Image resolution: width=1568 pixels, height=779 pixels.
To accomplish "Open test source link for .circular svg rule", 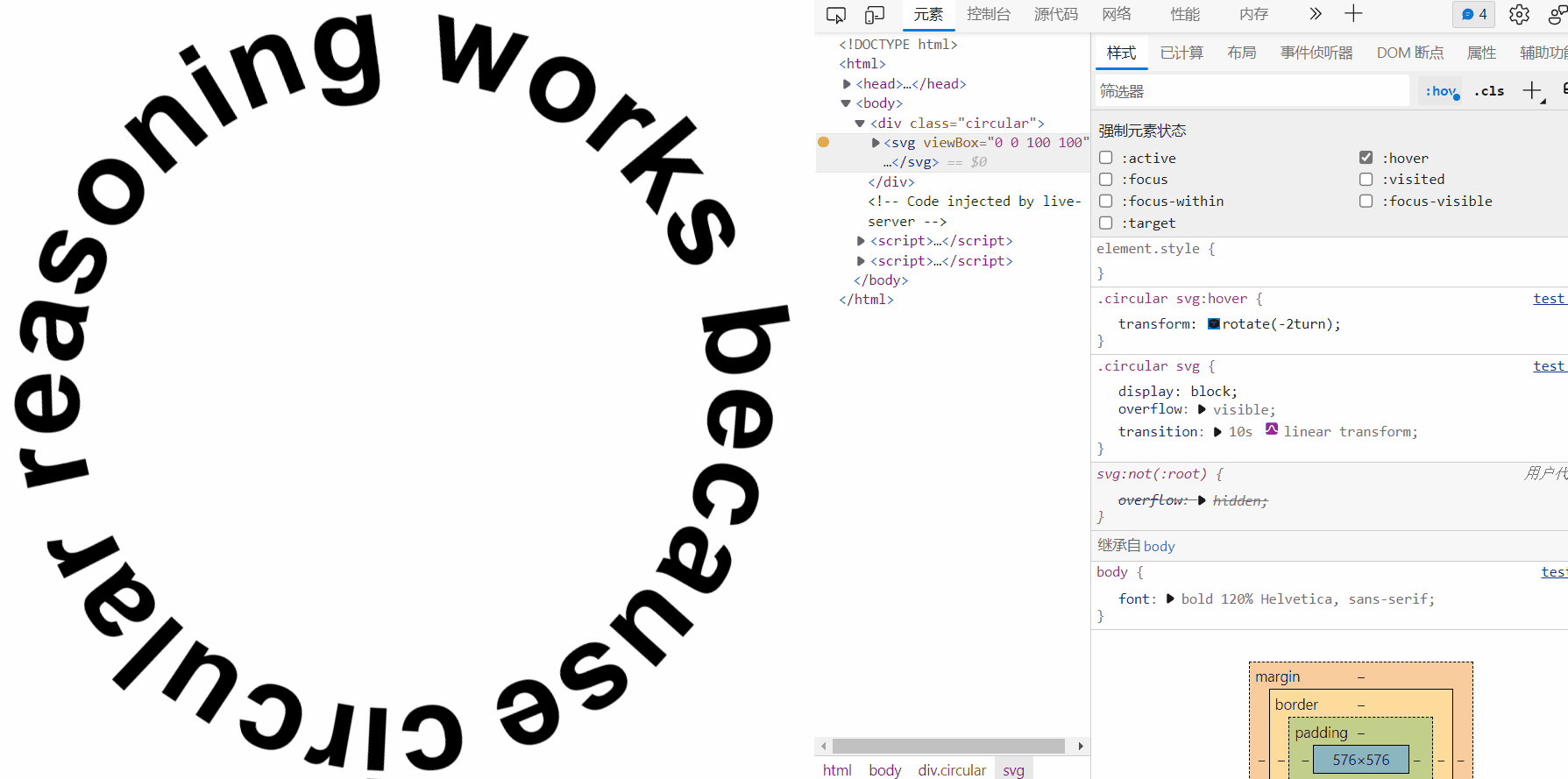I will click(x=1550, y=366).
